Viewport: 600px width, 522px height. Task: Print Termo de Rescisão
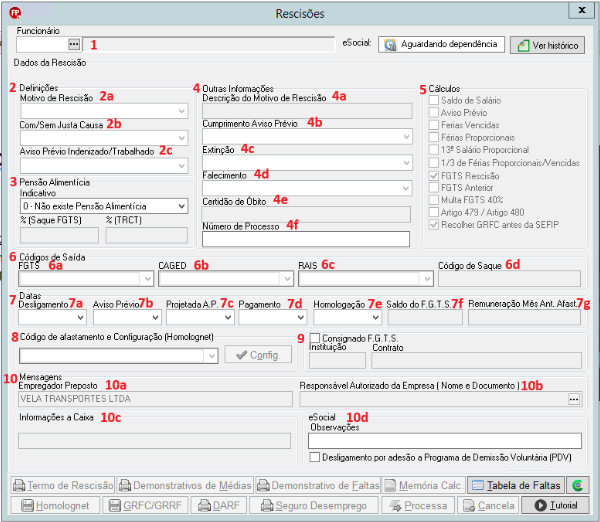[63, 485]
